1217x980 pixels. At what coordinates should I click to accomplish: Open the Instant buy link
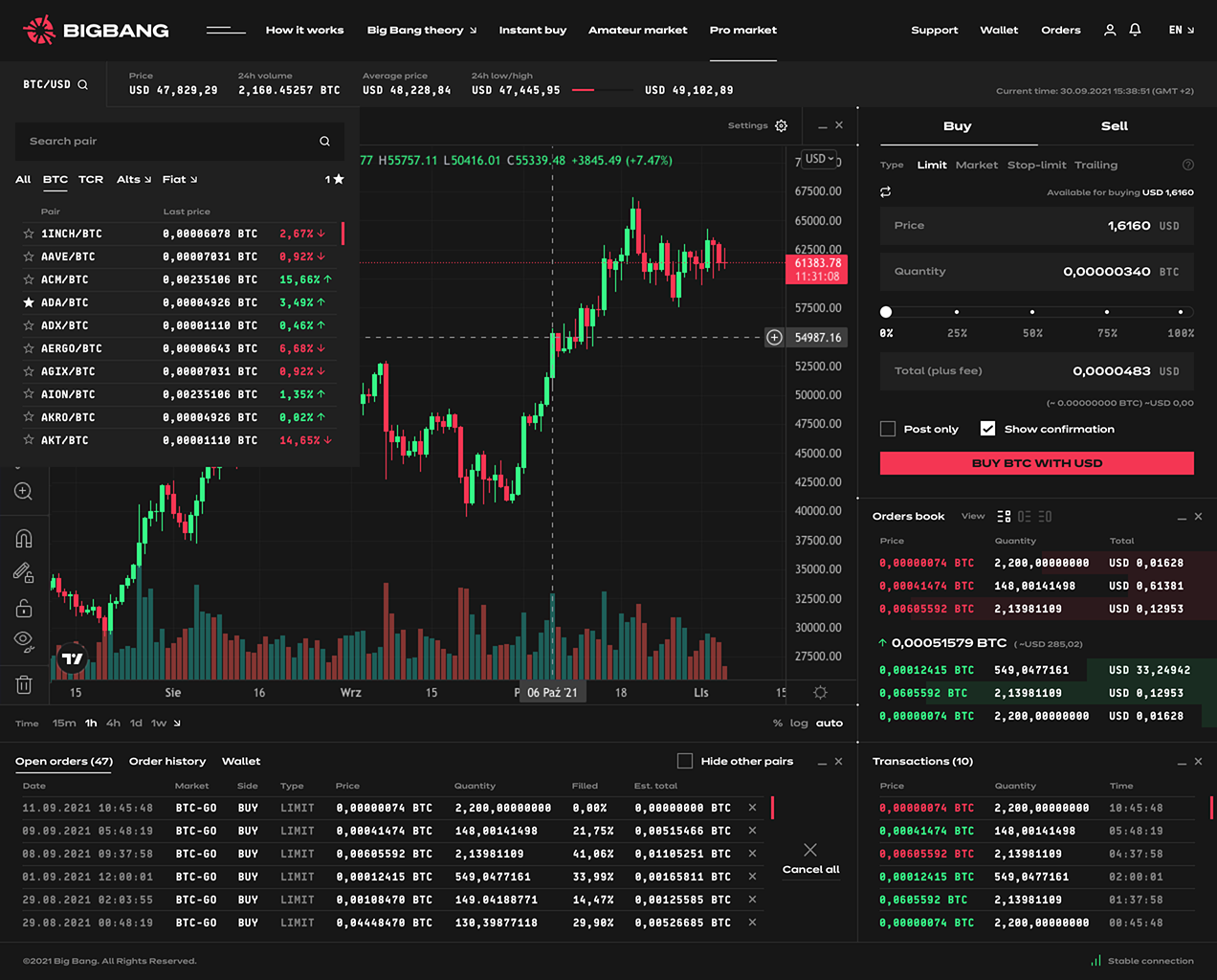tap(533, 30)
